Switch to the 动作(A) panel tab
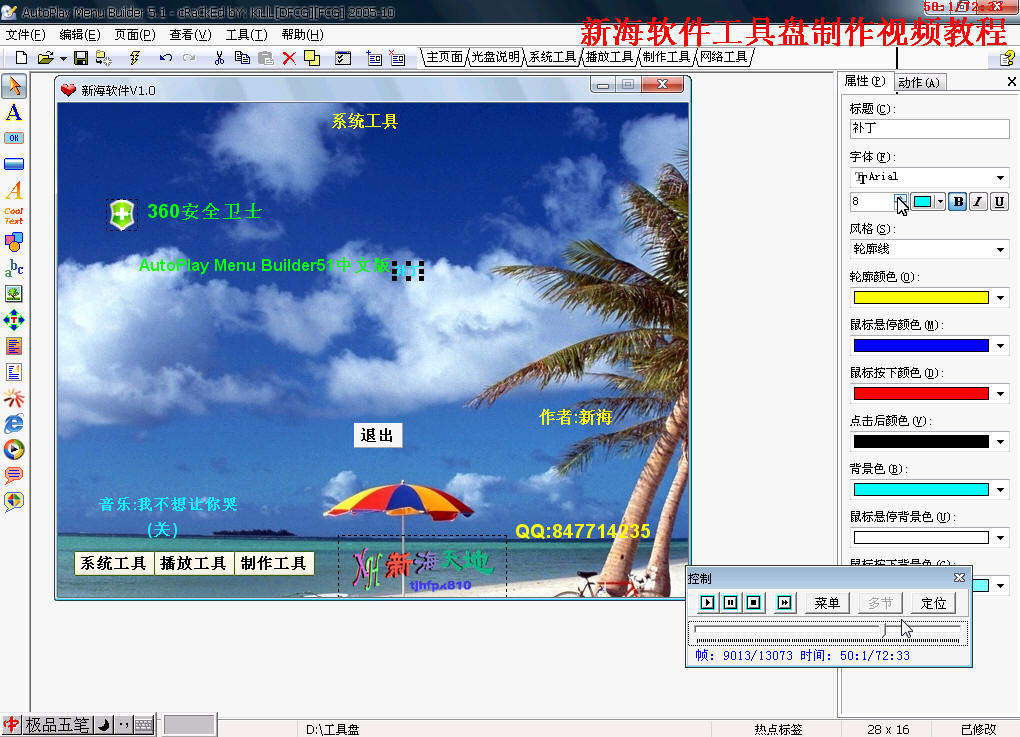The image size is (1020, 737). (919, 83)
